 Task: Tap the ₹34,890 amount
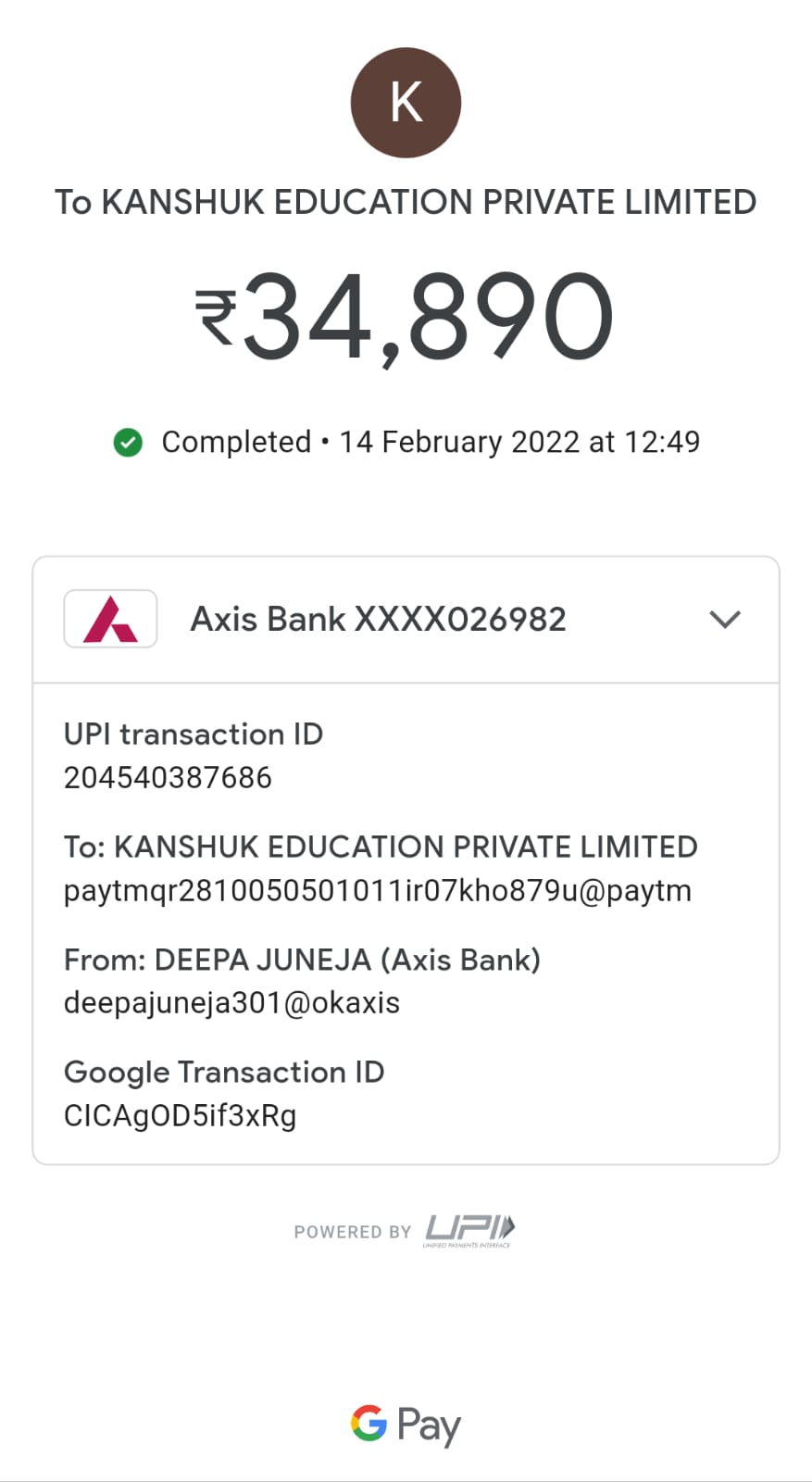(428, 317)
